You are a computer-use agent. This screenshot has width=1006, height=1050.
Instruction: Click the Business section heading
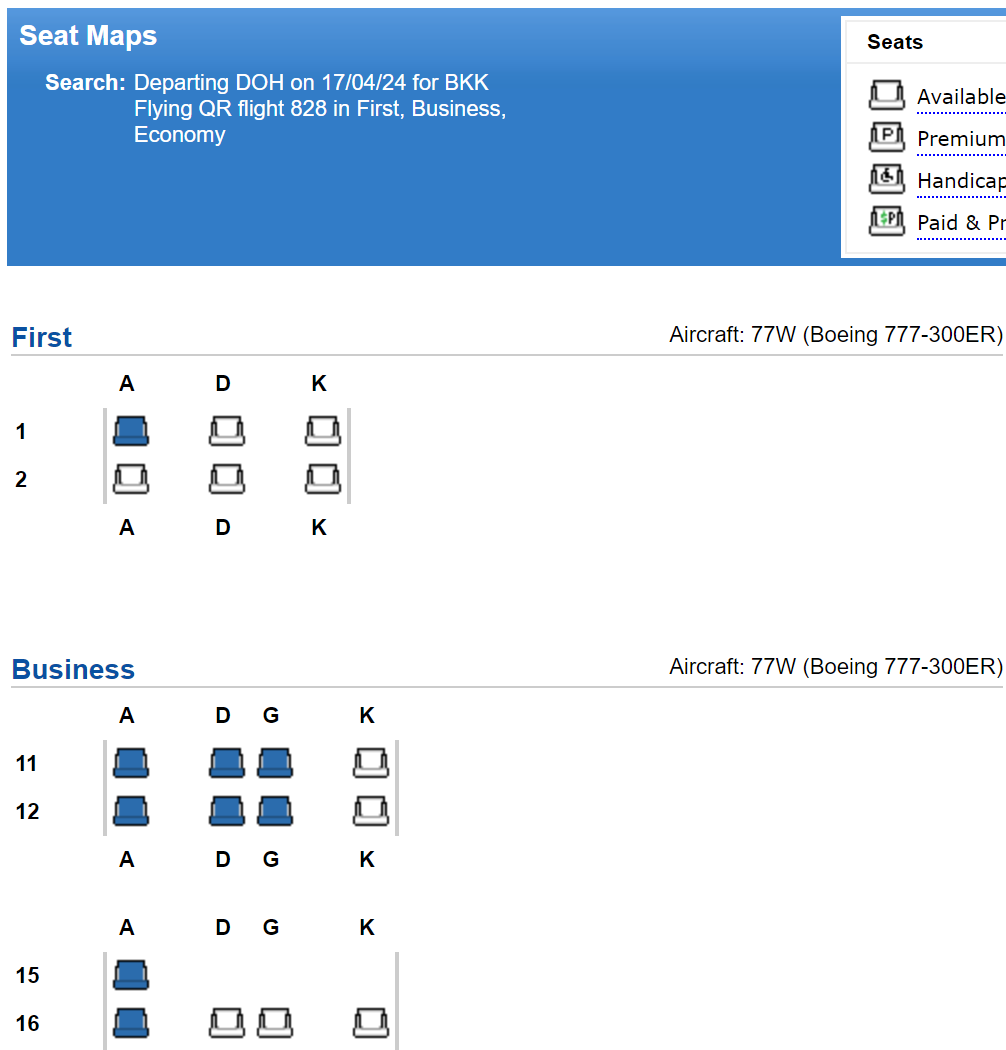[74, 669]
